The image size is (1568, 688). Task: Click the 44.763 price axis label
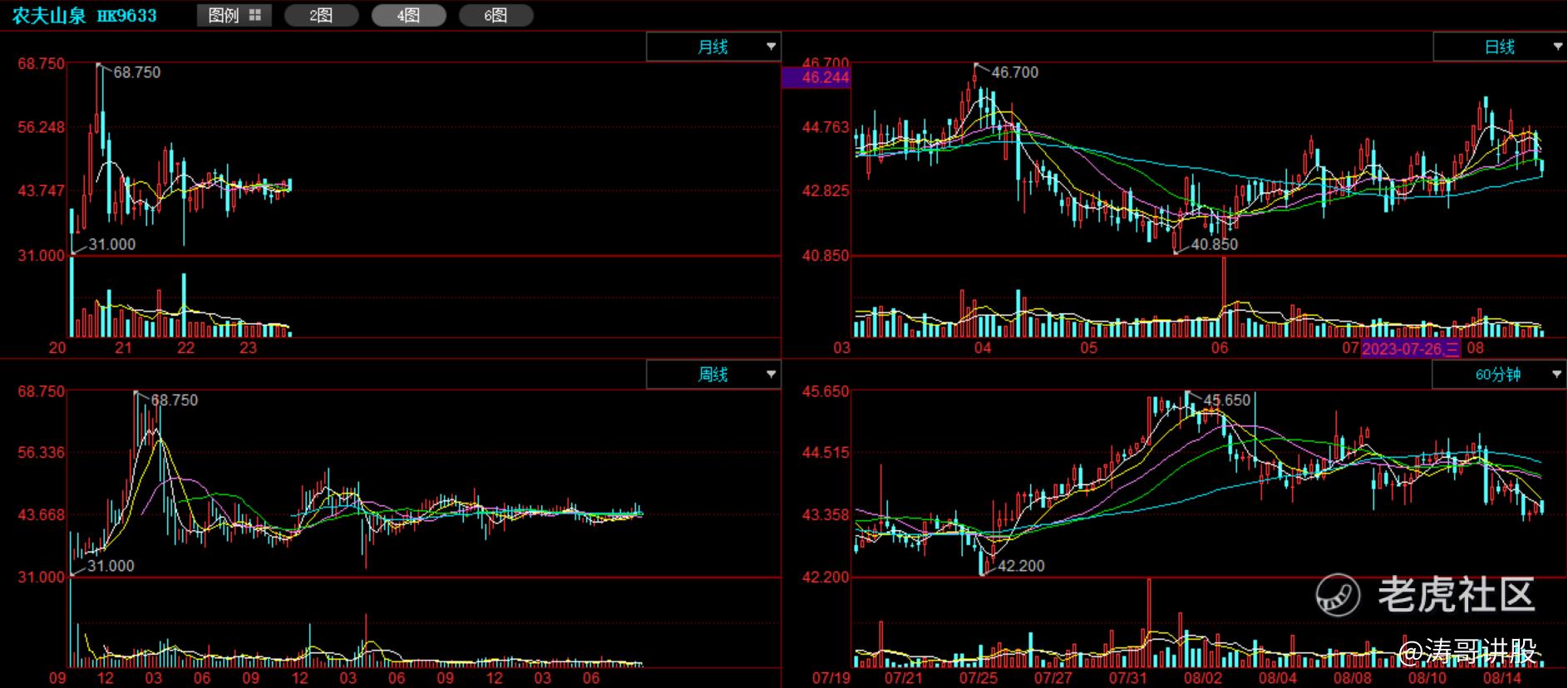[826, 127]
